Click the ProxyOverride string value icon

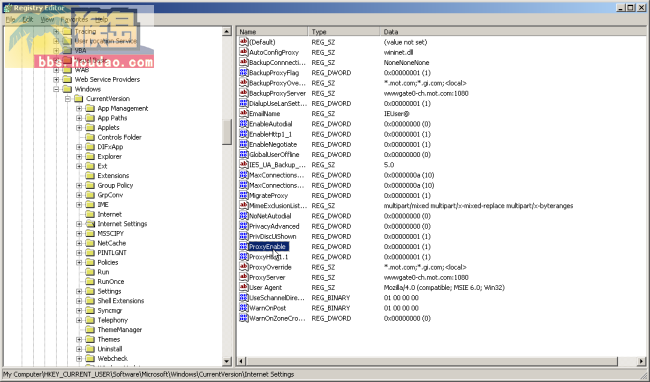(x=244, y=267)
